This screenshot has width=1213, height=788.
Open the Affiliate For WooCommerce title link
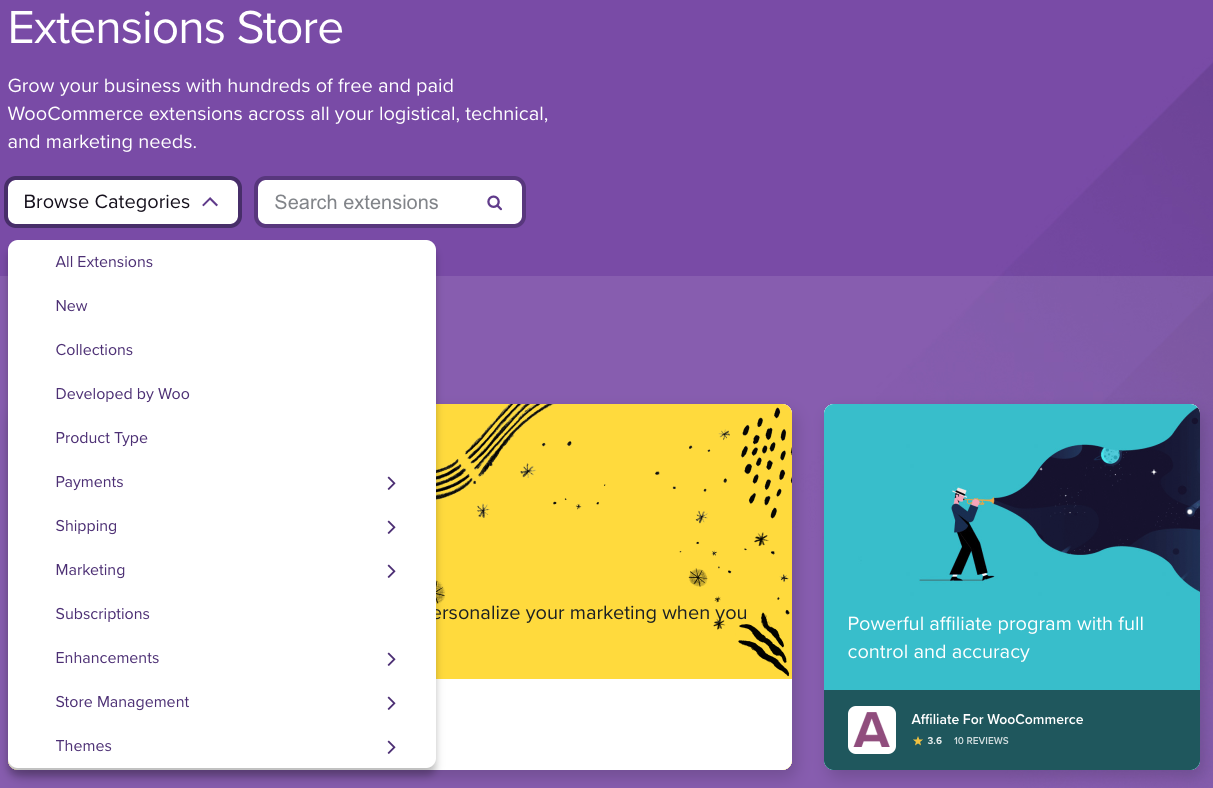(997, 719)
